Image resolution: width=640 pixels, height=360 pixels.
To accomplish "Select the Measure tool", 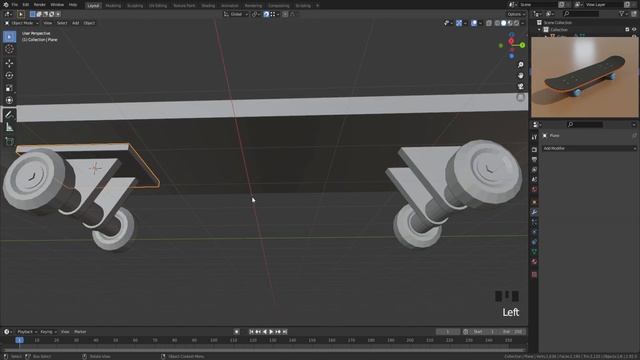I will point(9,128).
